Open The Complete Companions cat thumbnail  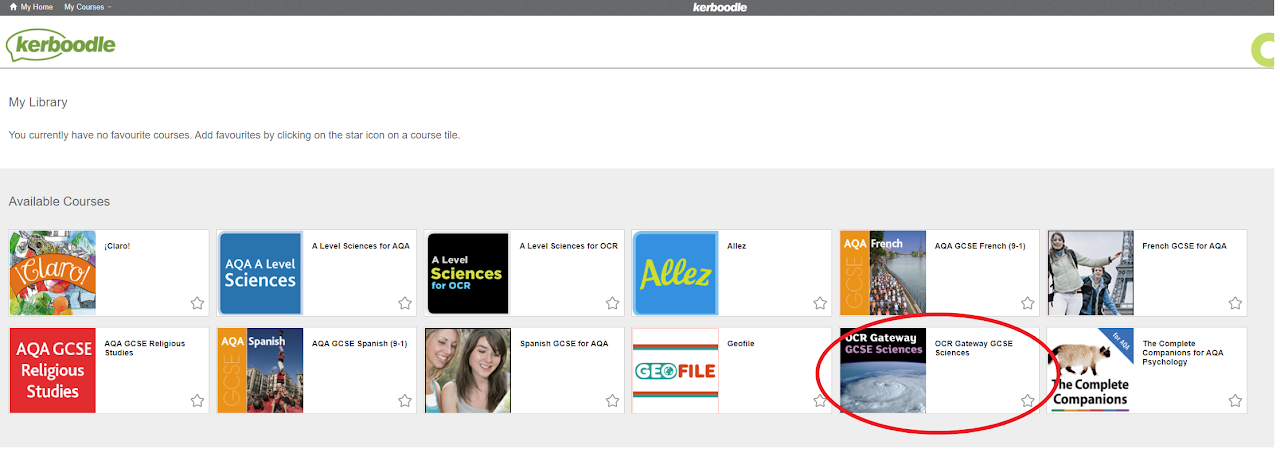click(1090, 370)
